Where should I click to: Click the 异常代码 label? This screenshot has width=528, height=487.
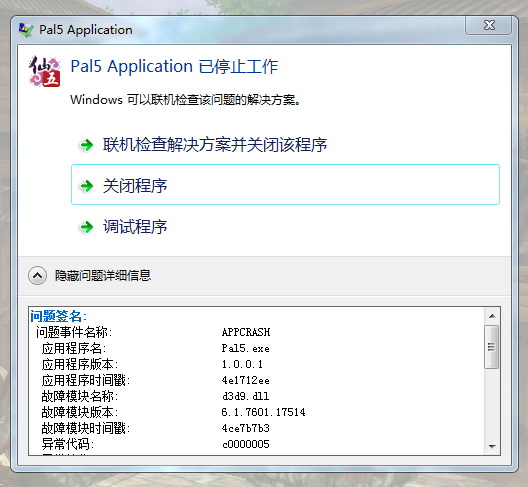68,444
